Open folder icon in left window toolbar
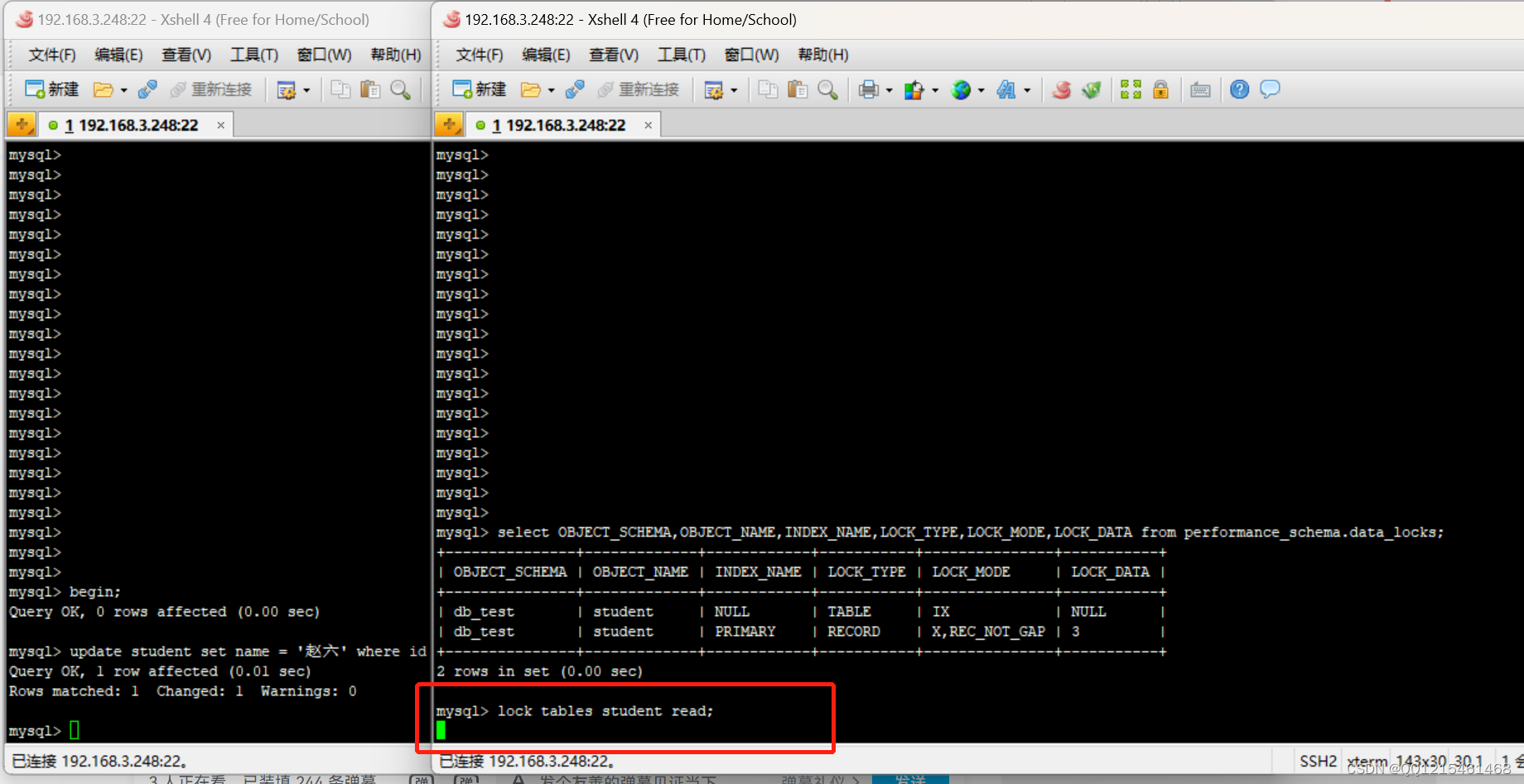Screen dimensions: 1524x784 click(x=103, y=89)
